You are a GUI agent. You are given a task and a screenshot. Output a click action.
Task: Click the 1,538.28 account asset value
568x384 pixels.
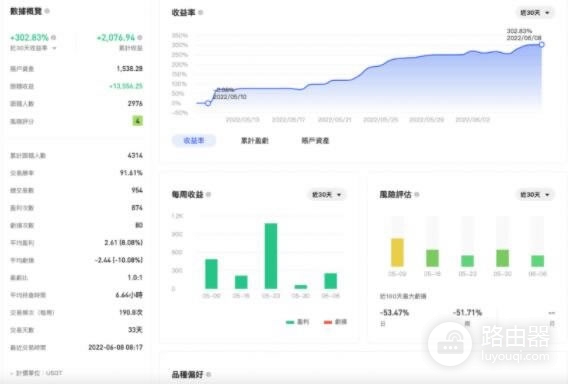[x=130, y=68]
